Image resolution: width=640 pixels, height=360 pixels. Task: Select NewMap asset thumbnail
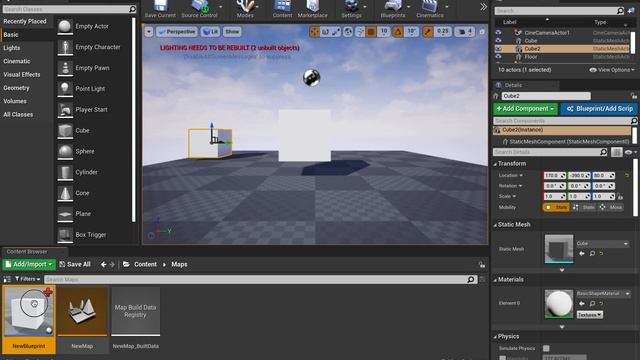(x=82, y=311)
